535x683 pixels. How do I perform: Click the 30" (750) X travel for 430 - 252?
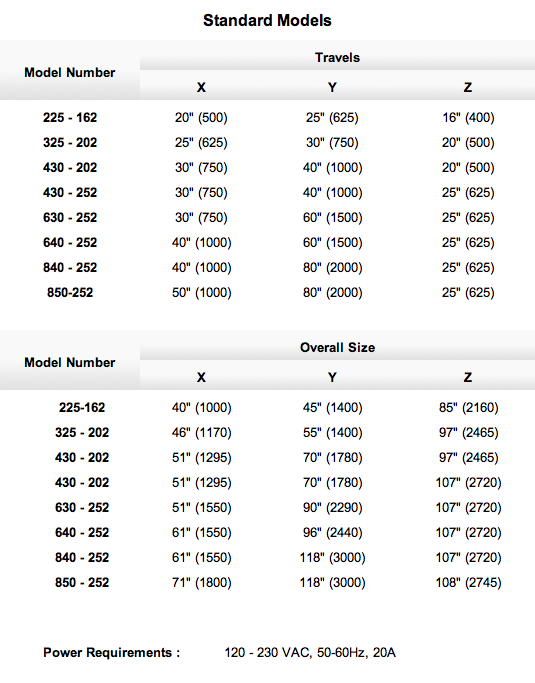tap(201, 193)
